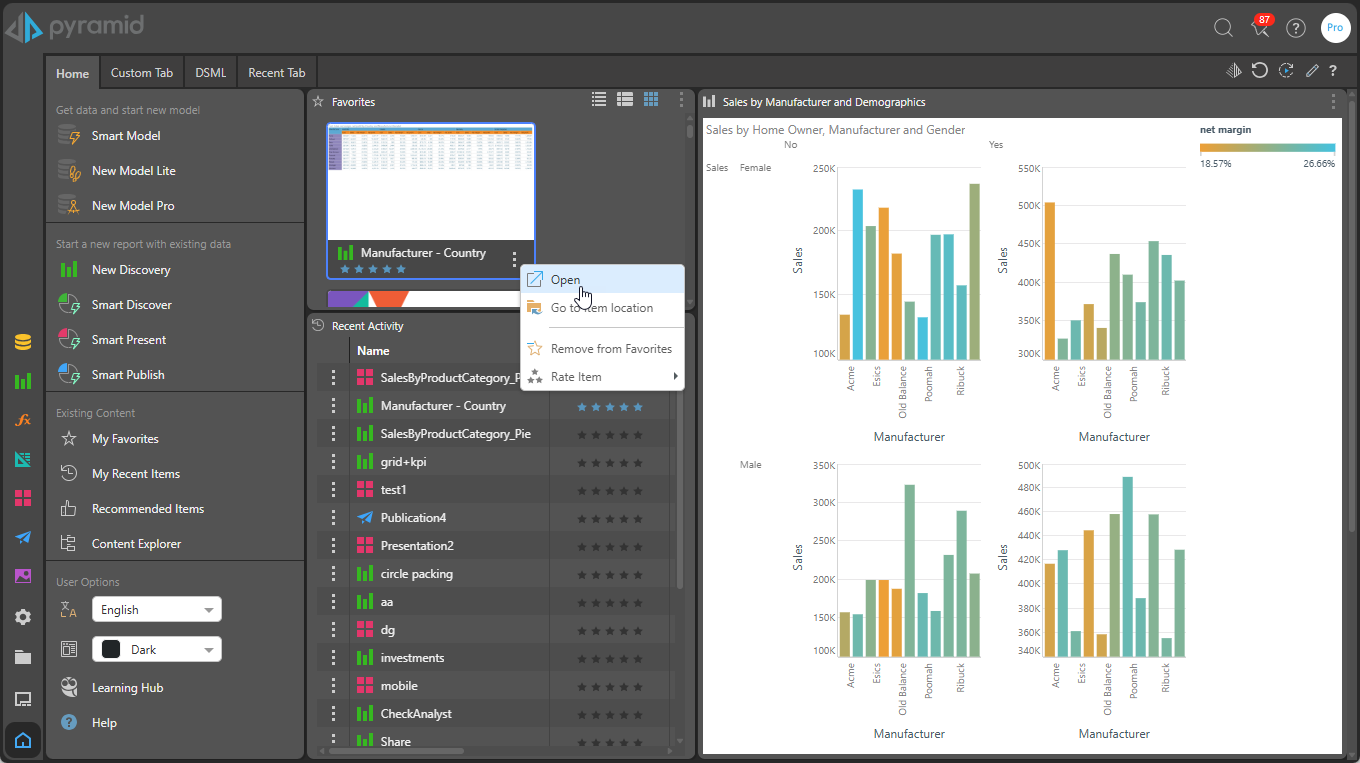Viewport: 1360px width, 763px height.
Task: Open the English language dropdown
Action: tap(157, 609)
